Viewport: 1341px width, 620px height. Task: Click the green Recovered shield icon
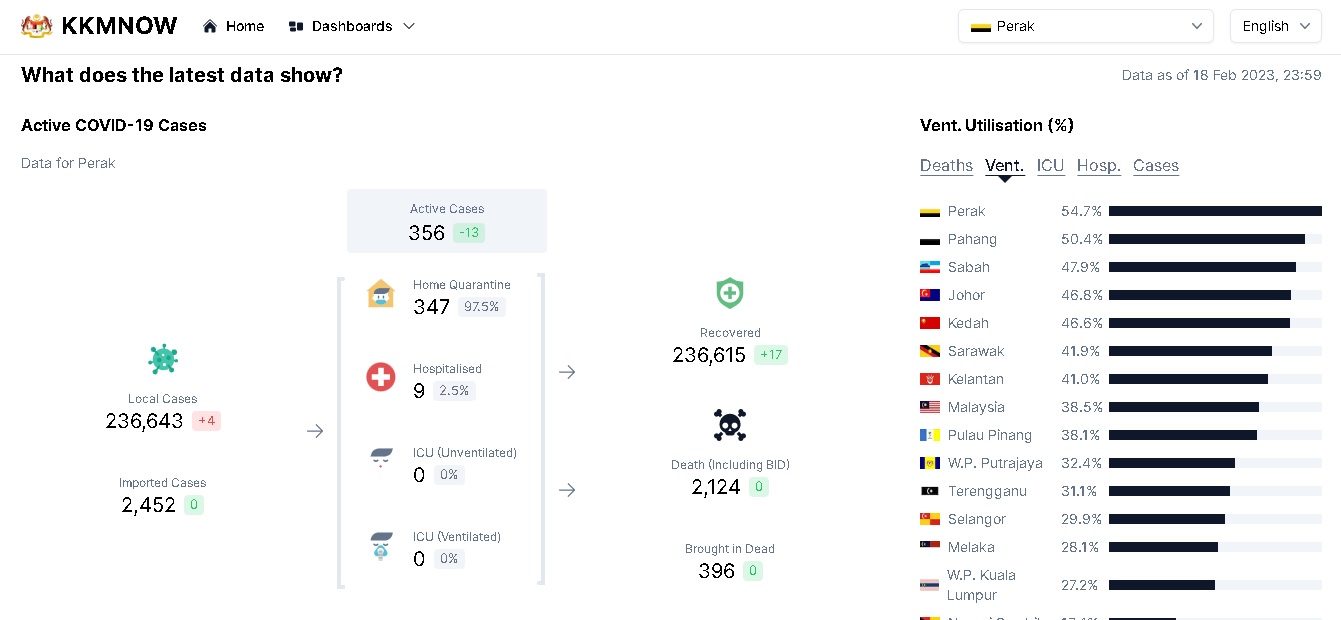[x=730, y=293]
